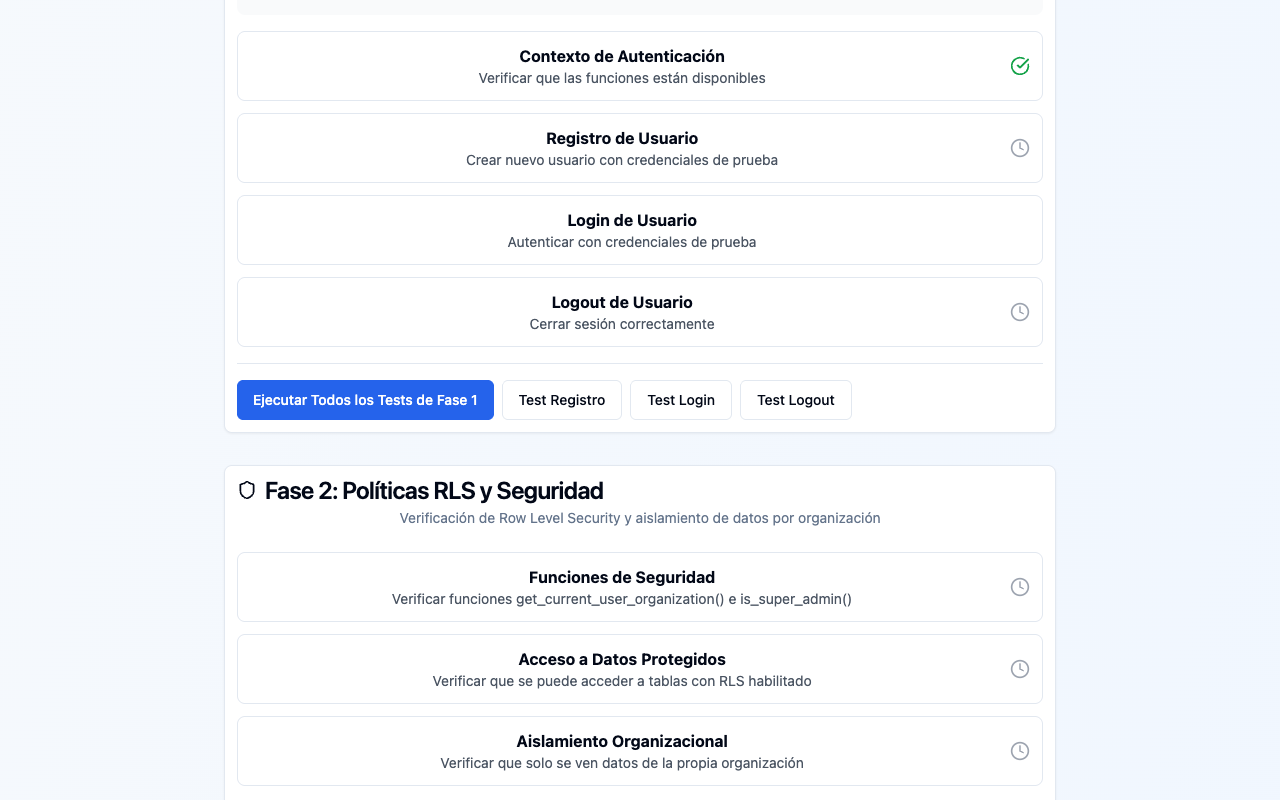
Task: Run the Test Registro button
Action: (x=561, y=400)
